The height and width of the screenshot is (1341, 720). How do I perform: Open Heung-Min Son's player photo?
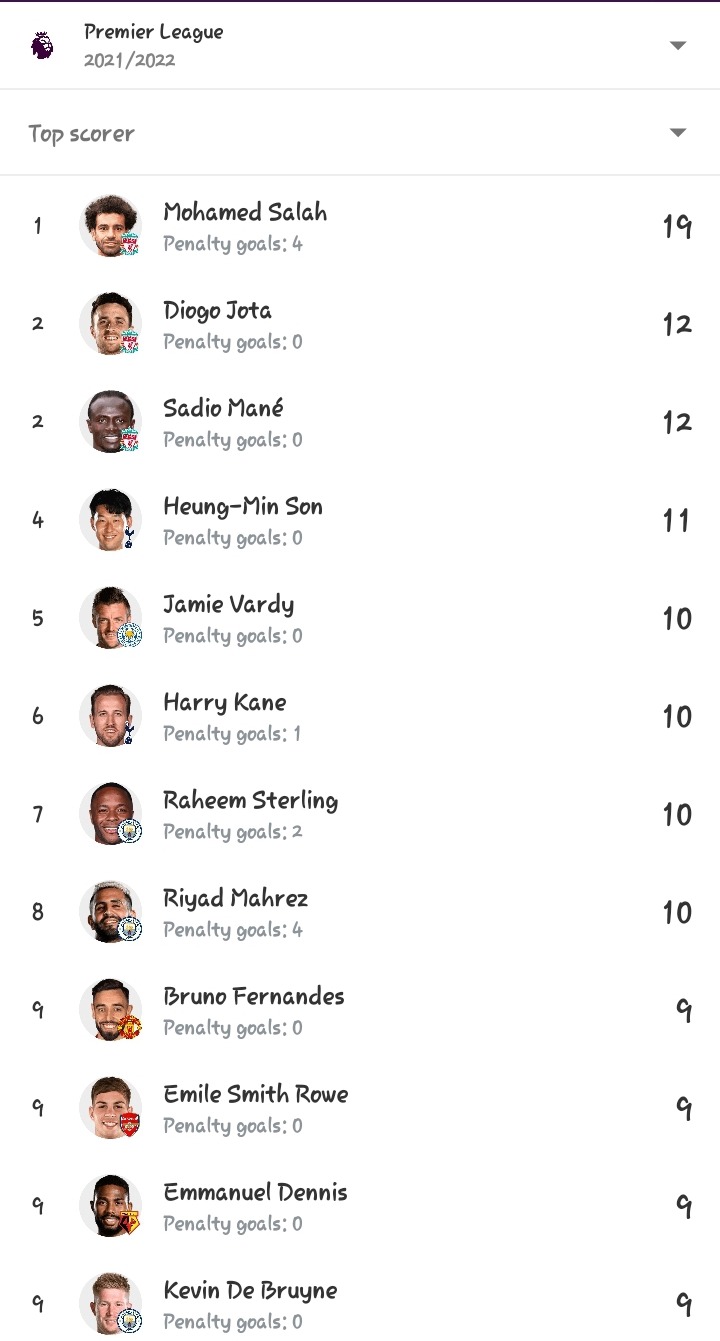(109, 520)
